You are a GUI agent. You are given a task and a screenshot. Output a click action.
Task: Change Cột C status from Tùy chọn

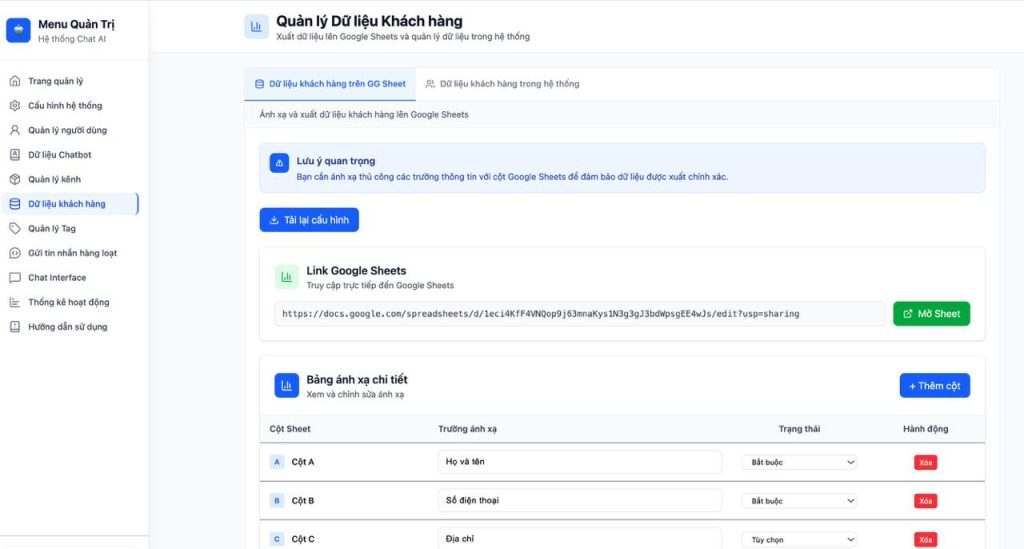(x=799, y=540)
